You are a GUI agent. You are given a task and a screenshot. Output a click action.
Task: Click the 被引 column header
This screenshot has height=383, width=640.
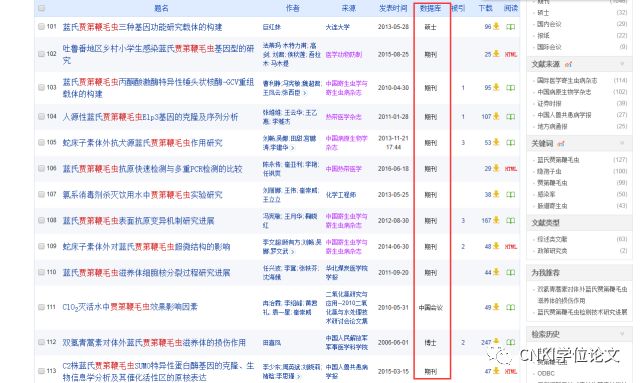pyautogui.click(x=458, y=8)
